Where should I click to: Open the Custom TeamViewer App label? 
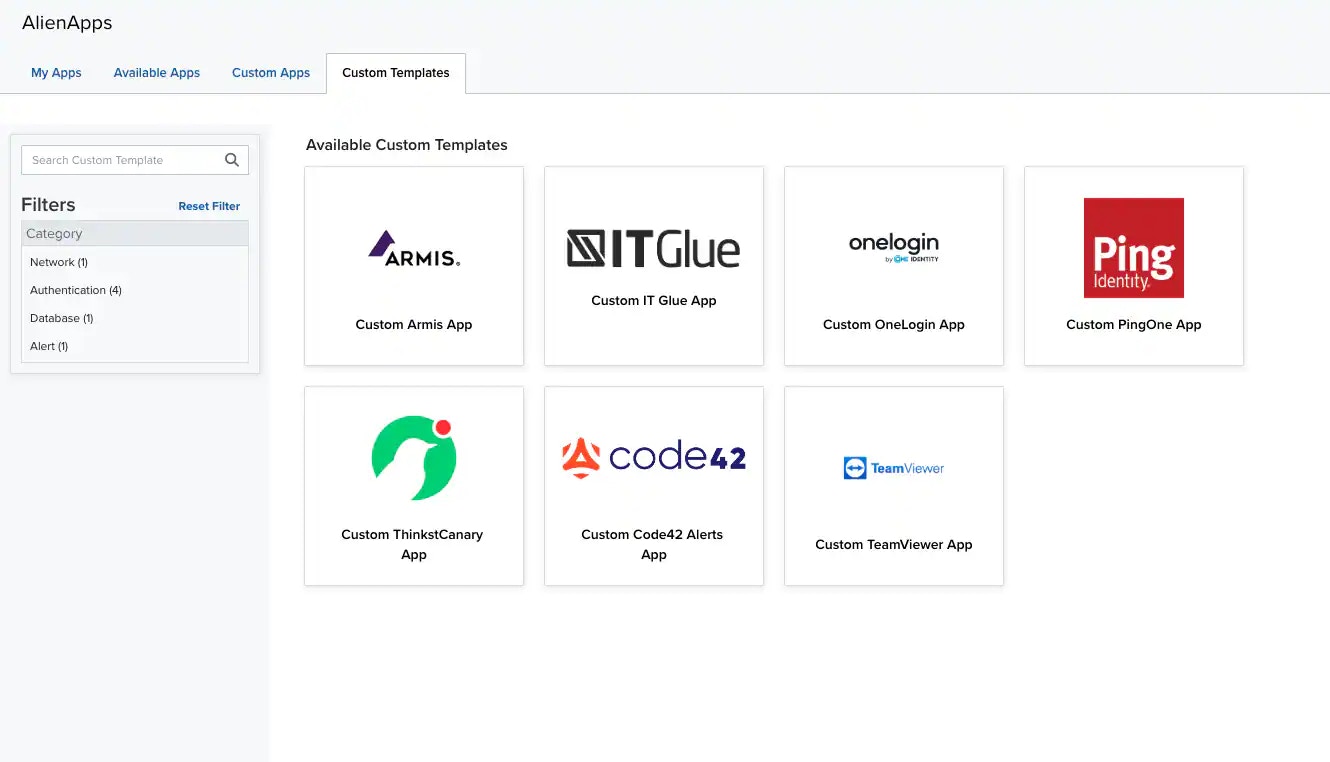click(x=894, y=545)
